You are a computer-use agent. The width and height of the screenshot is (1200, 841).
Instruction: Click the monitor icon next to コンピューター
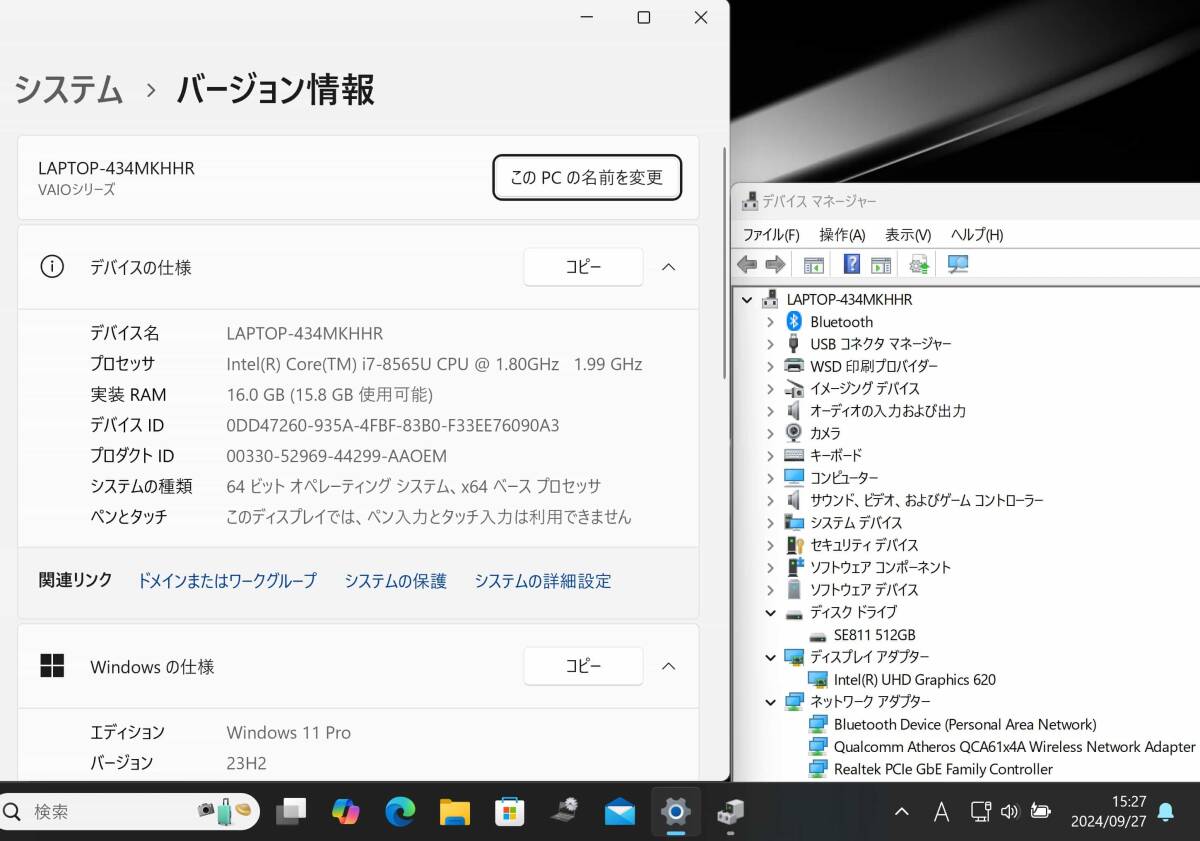[x=794, y=477]
